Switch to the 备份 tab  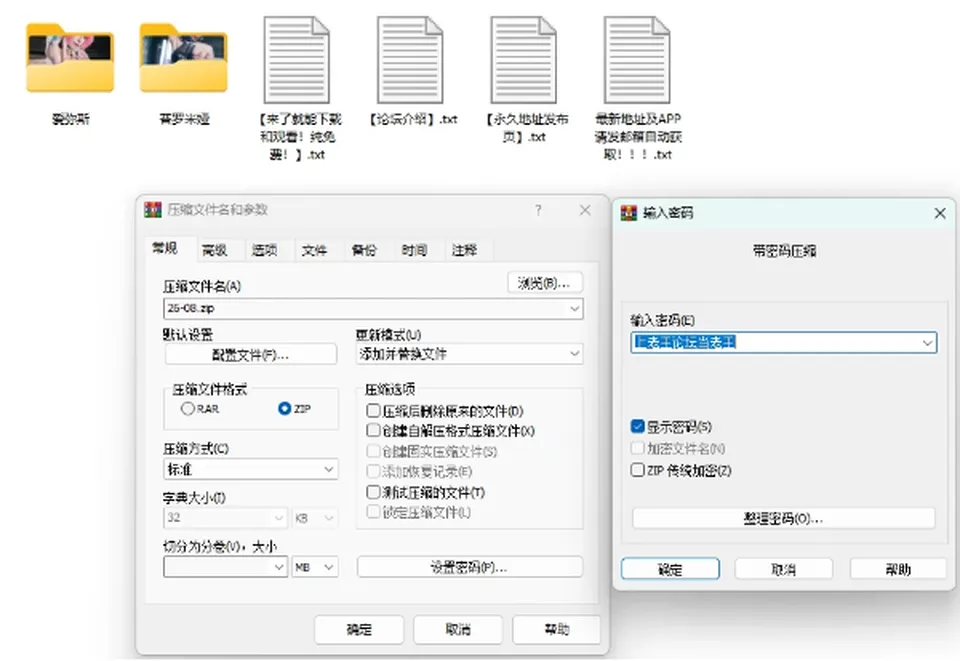click(364, 250)
